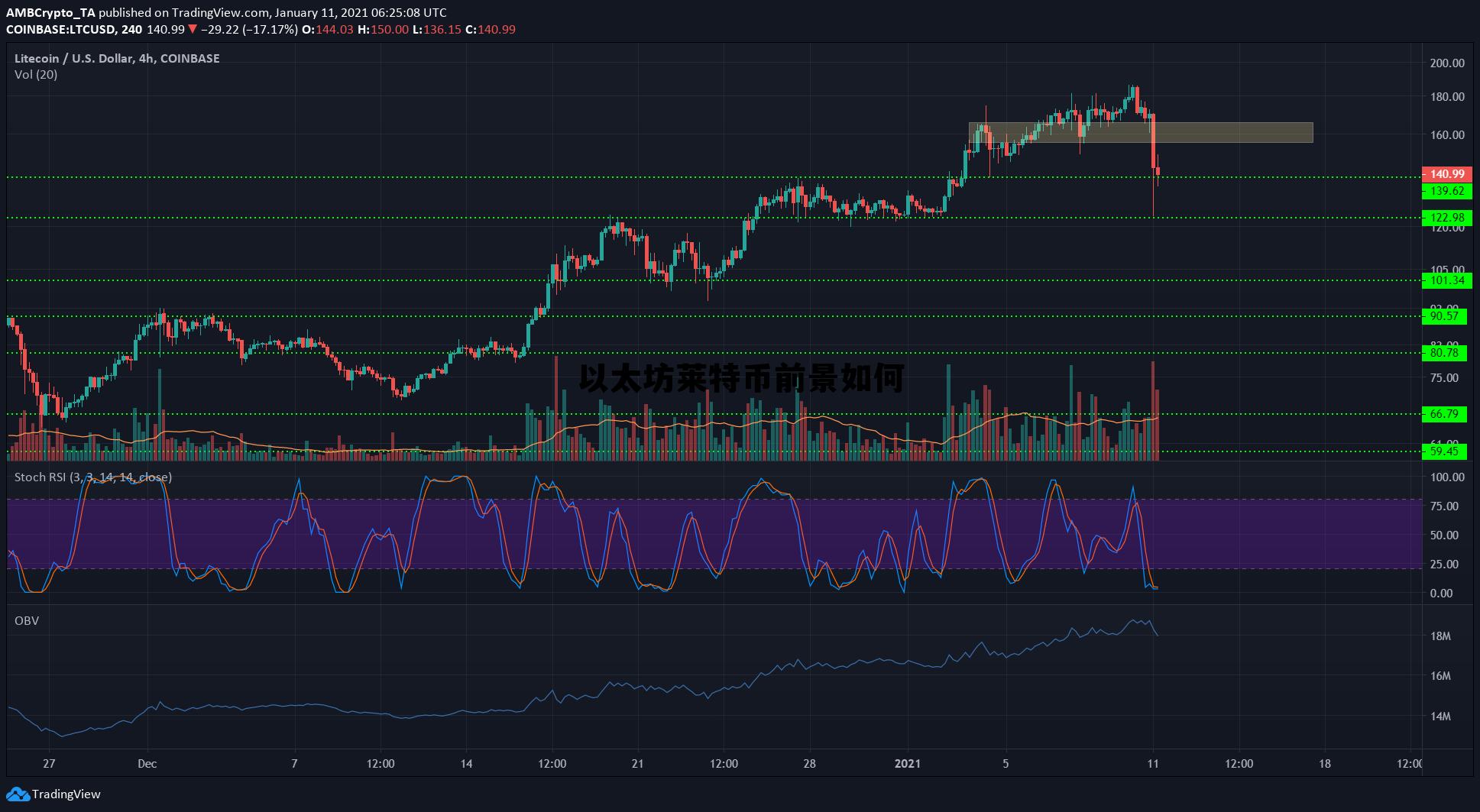Select the green 122.98 price level tag
1480x812 pixels.
(1446, 218)
